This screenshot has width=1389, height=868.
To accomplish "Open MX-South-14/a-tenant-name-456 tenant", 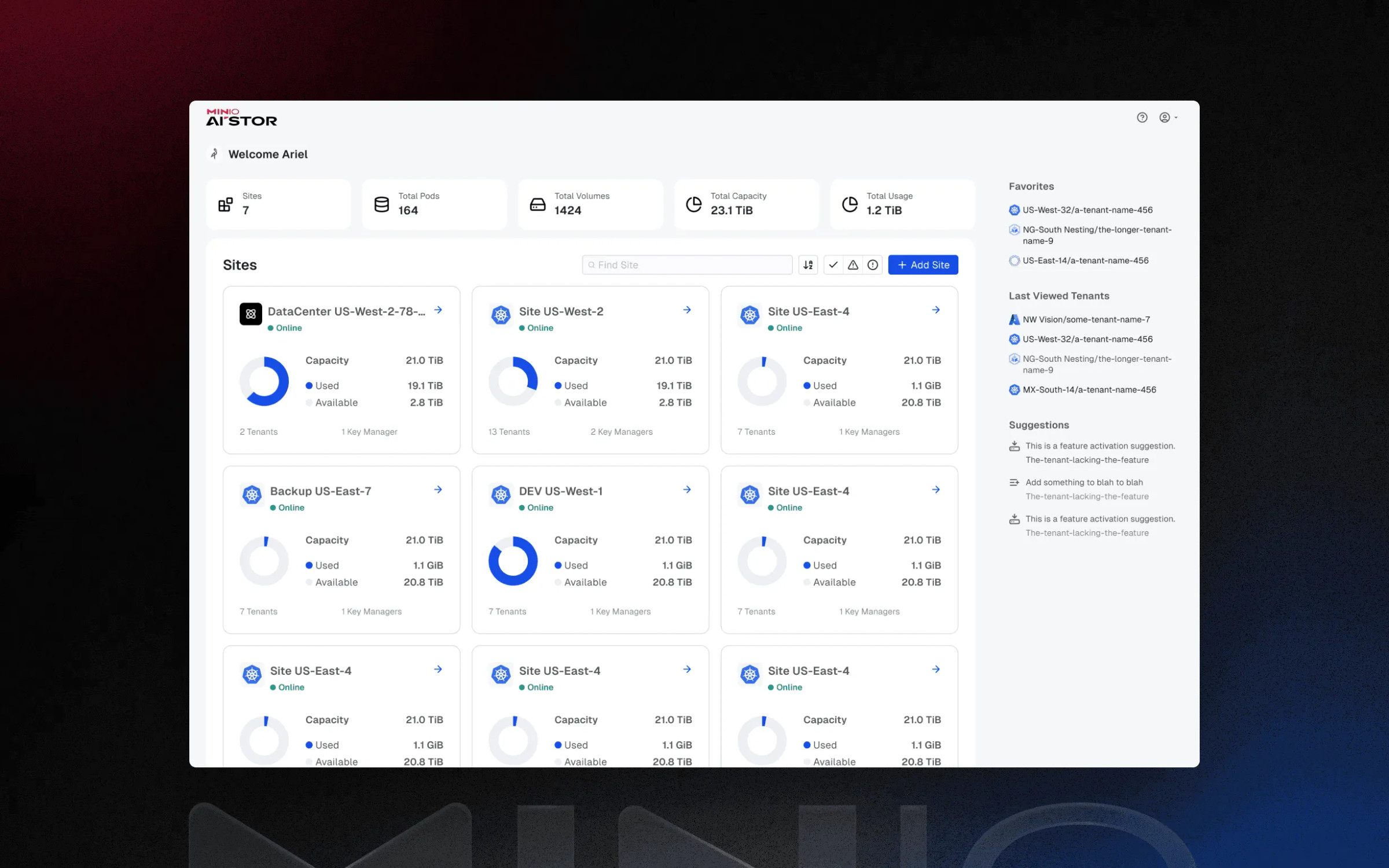I will (1089, 389).
